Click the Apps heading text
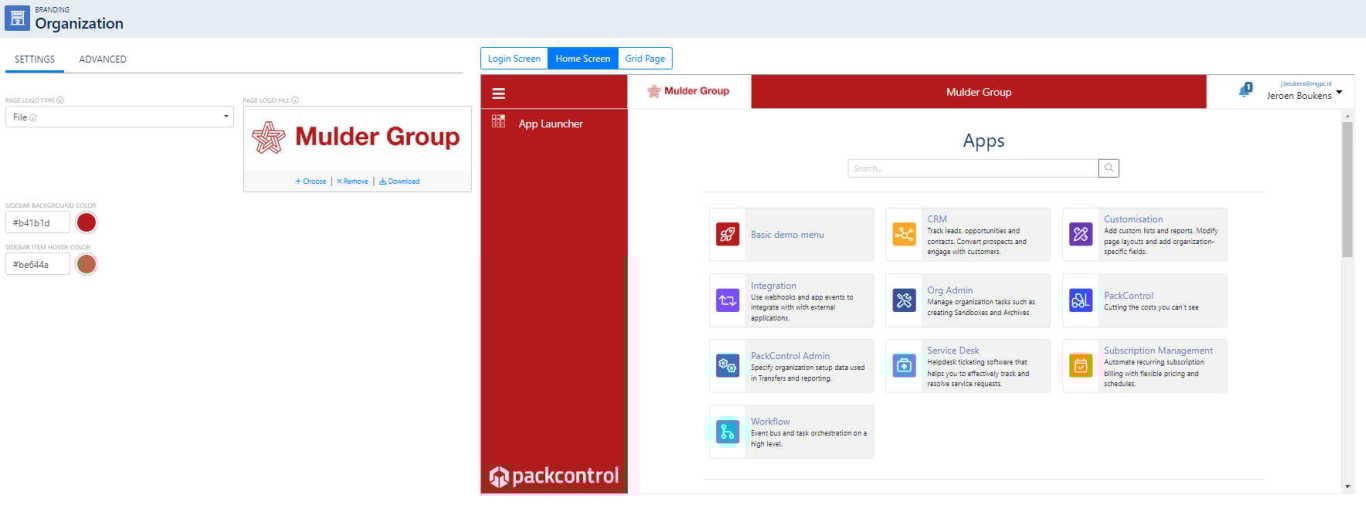This screenshot has width=1366, height=512. click(984, 141)
